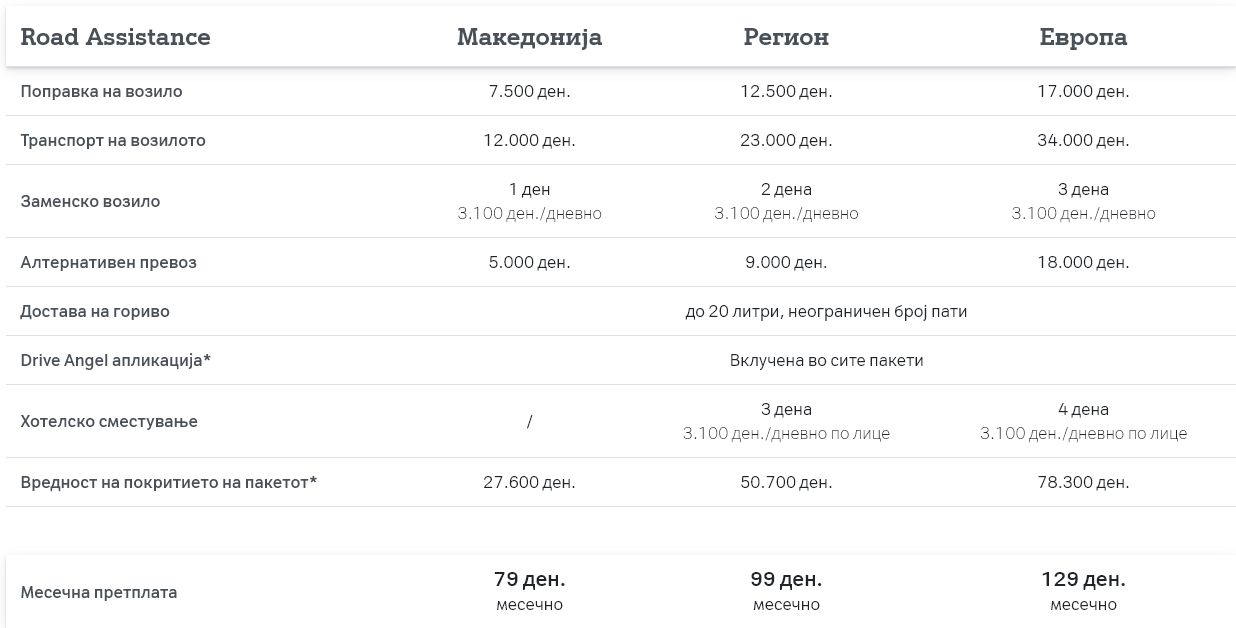Image resolution: width=1236 pixels, height=628 pixels.
Task: Click the Хотелско сместување row label
Action: (109, 421)
